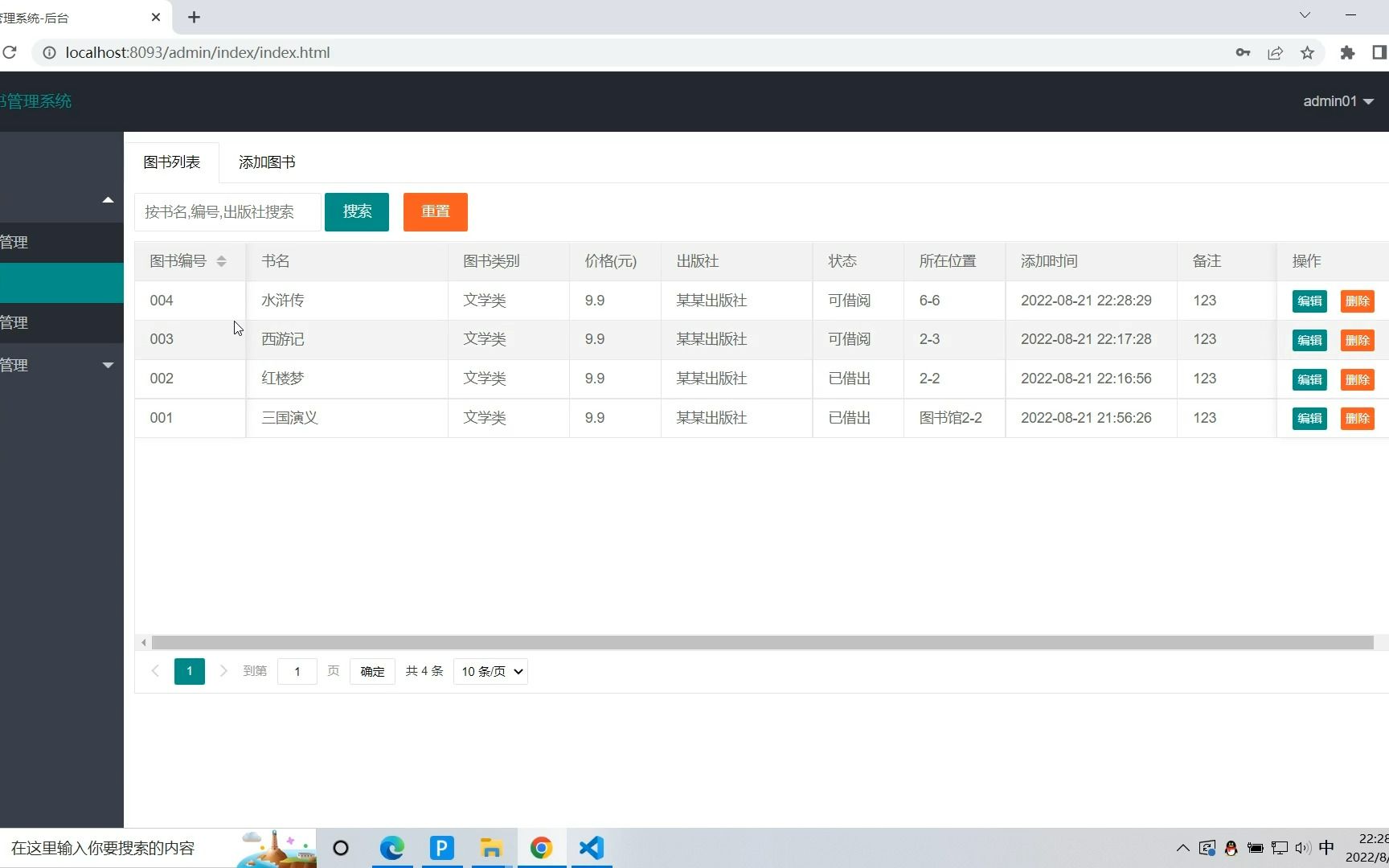1389x868 pixels.
Task: Open Cortana circle icon in taskbar
Action: [x=341, y=848]
